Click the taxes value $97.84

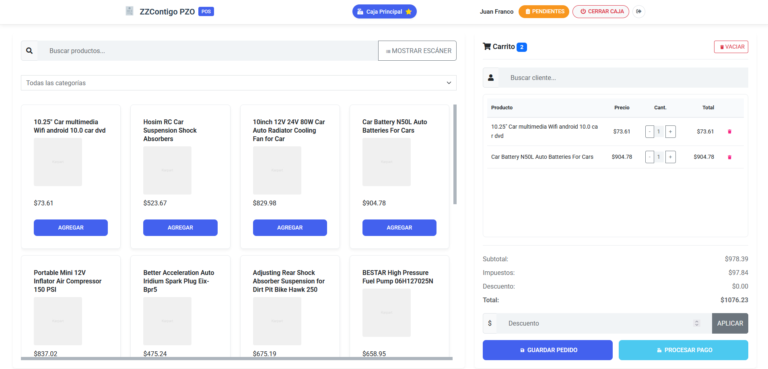click(x=738, y=272)
